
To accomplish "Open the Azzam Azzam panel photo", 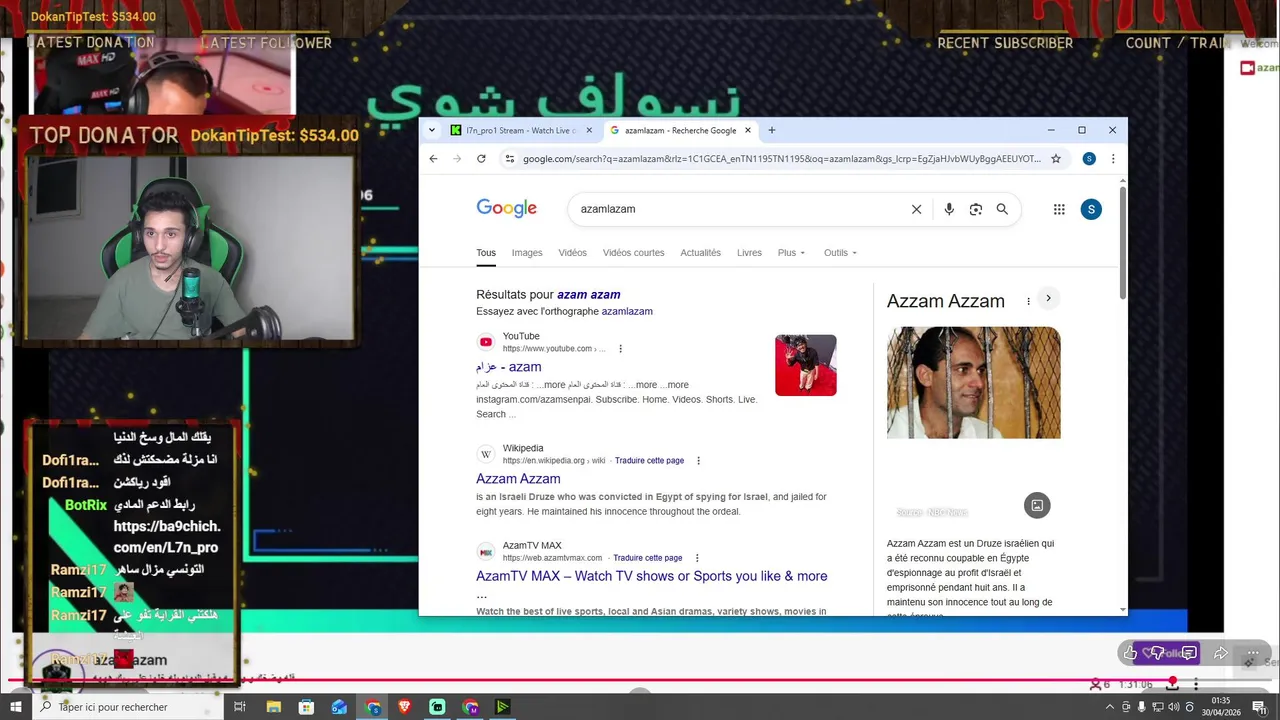I will pyautogui.click(x=973, y=382).
